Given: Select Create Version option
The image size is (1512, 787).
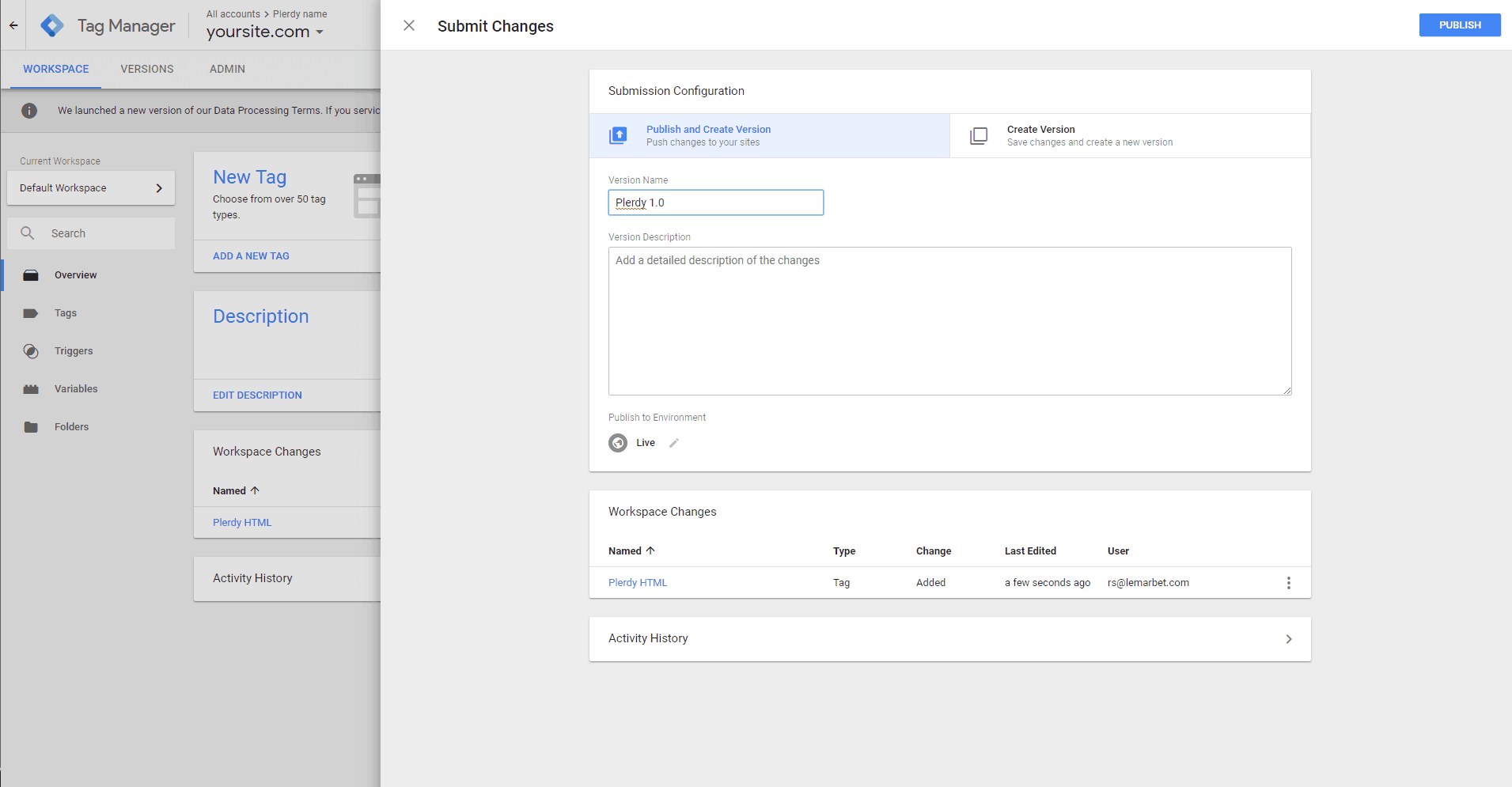Looking at the screenshot, I should tap(1130, 135).
